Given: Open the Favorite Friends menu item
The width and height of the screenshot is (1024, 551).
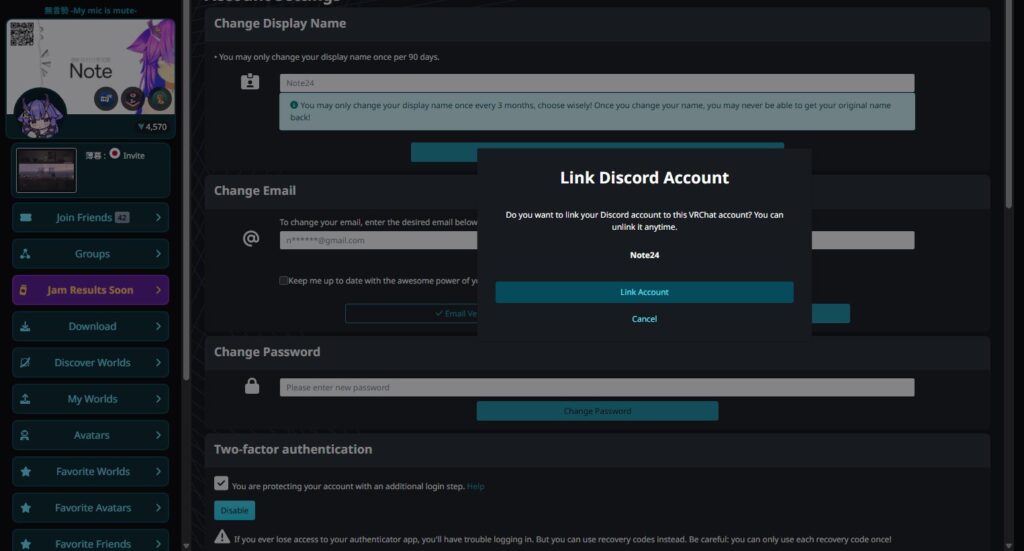Looking at the screenshot, I should (x=90, y=543).
